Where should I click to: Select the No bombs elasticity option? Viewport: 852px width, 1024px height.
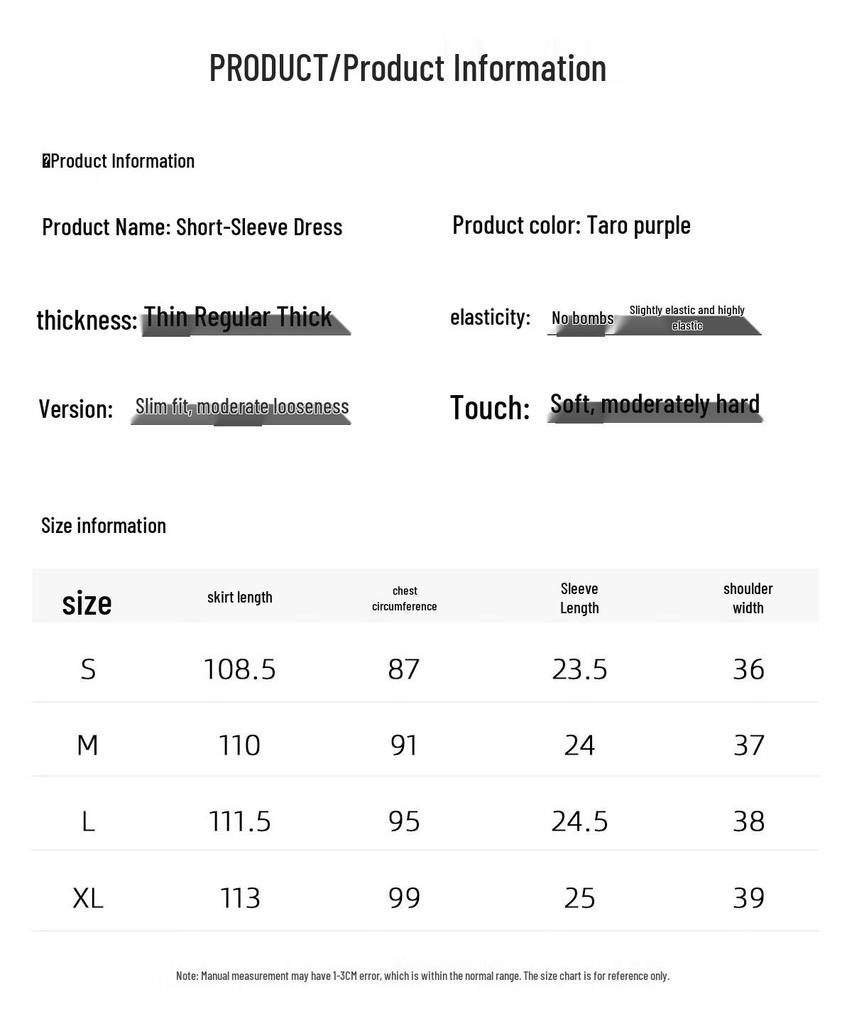pos(582,321)
